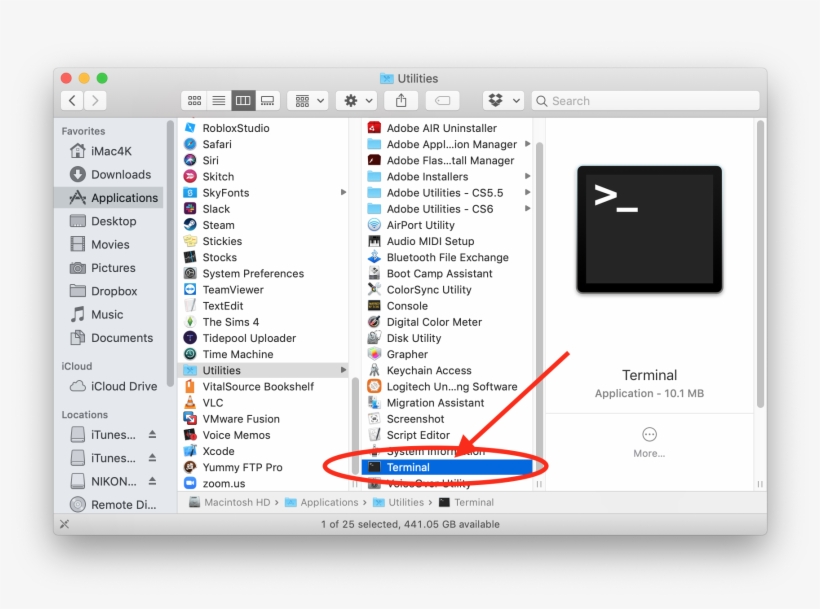The image size is (820, 609).
Task: Select the Siri app icon
Action: click(190, 160)
